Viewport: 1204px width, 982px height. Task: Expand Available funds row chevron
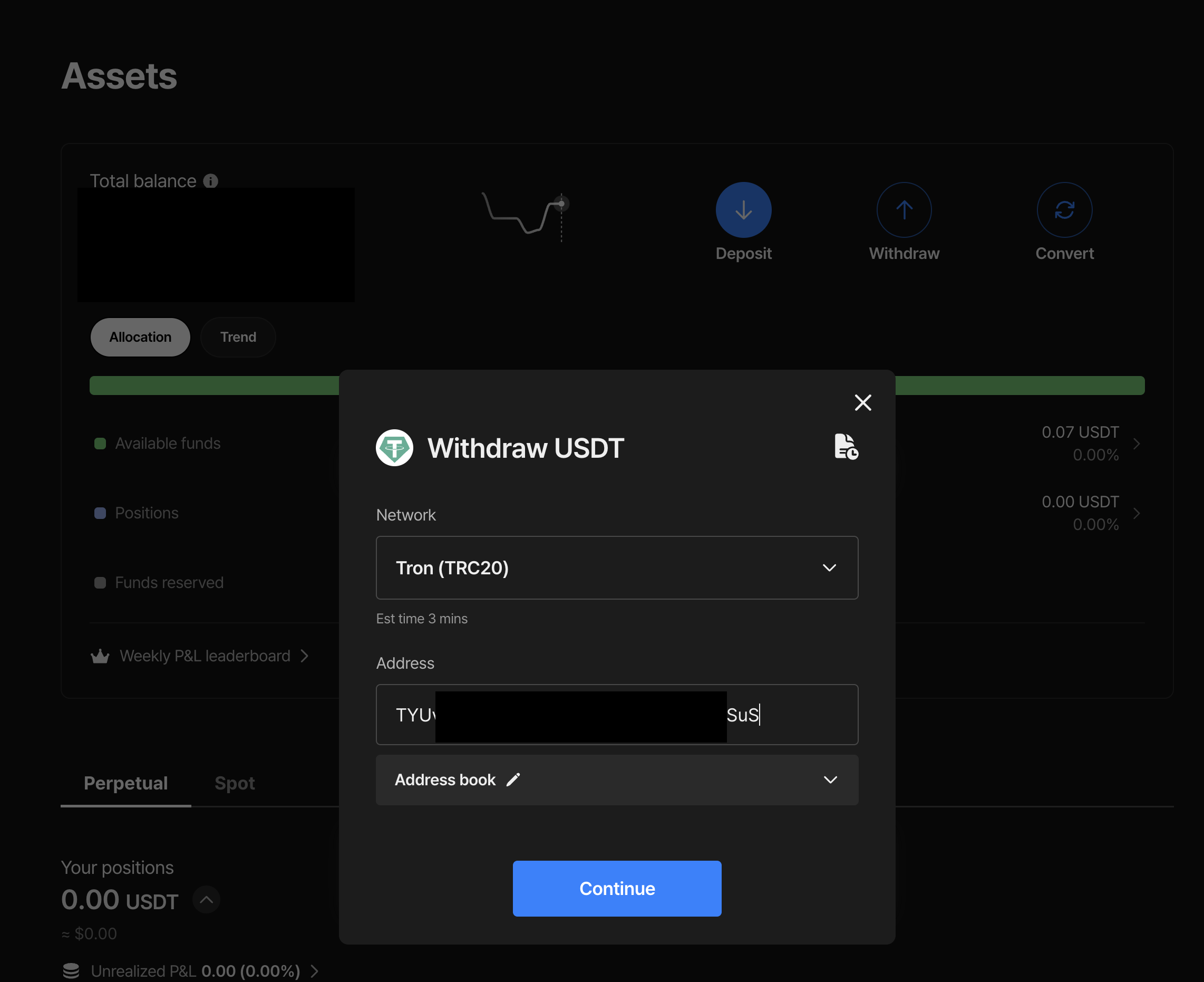[x=1136, y=444]
